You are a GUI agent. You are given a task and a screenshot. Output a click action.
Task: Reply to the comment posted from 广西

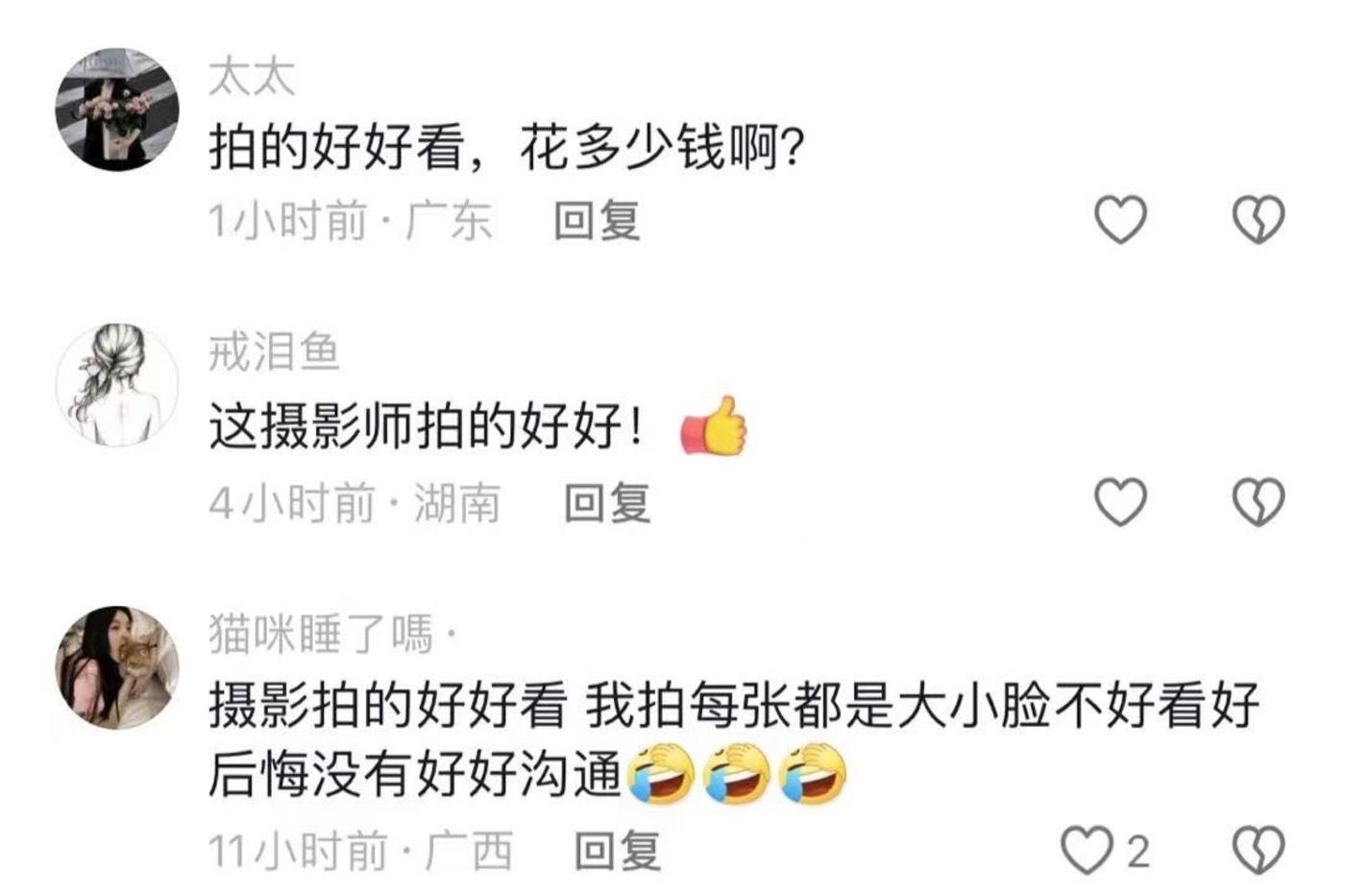(618, 851)
